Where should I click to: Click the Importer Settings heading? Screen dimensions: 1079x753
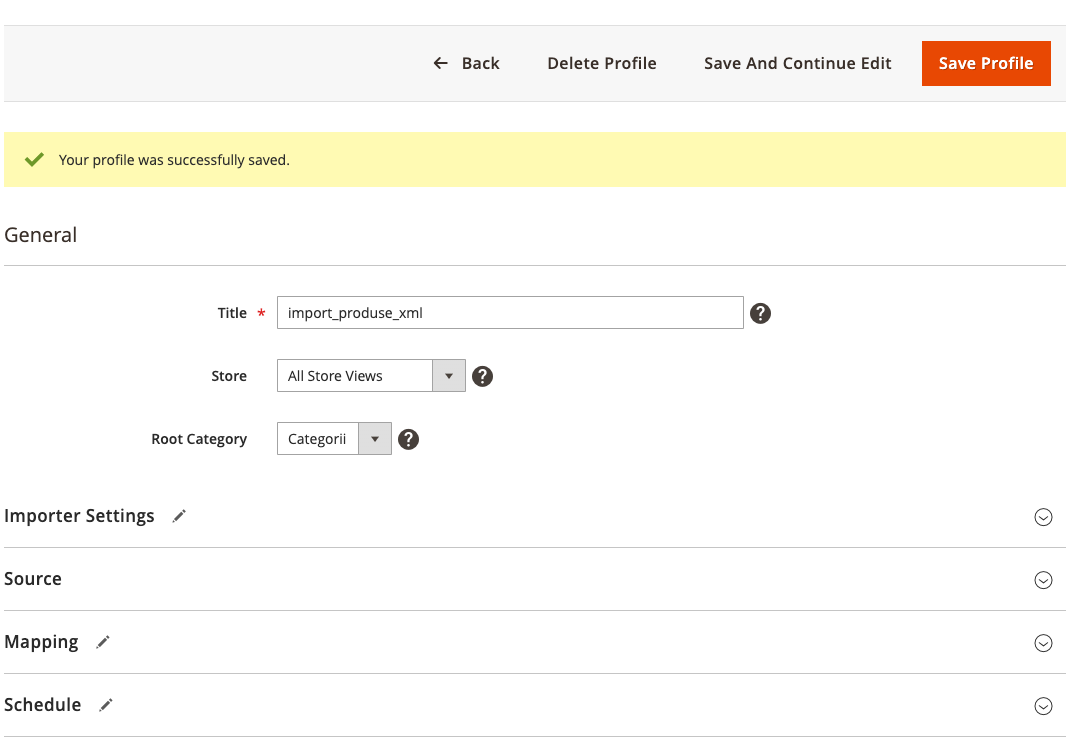click(x=79, y=516)
